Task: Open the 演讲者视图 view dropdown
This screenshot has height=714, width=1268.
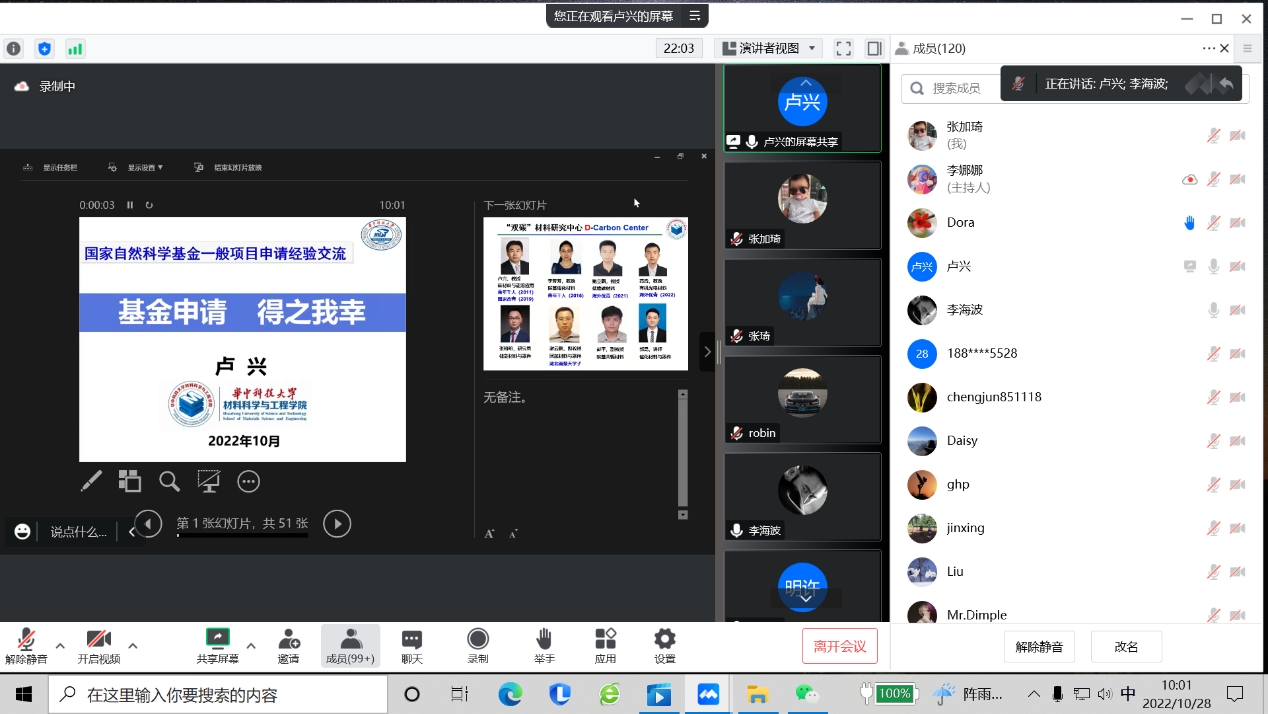Action: tap(768, 48)
